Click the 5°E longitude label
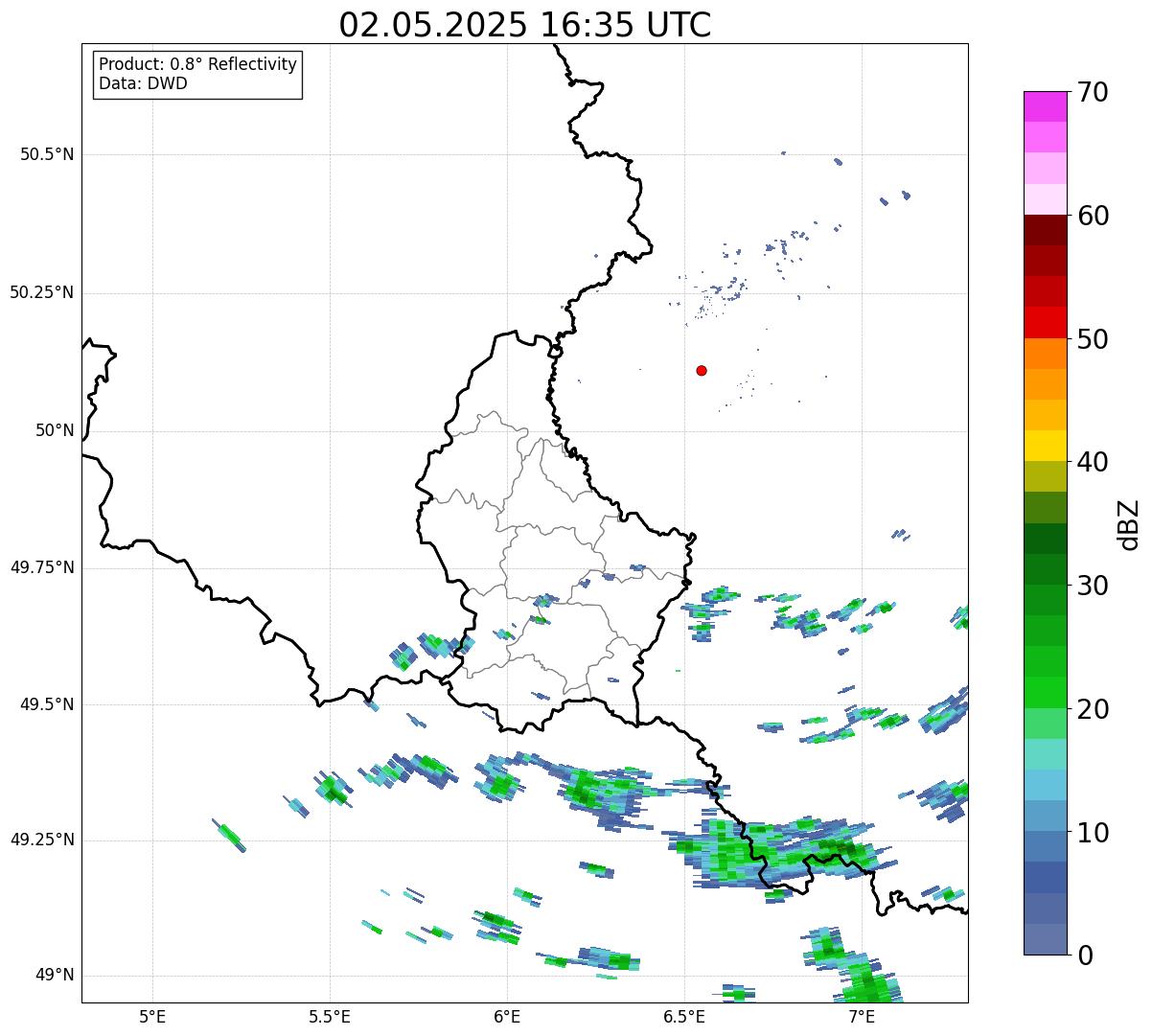The height and width of the screenshot is (1036, 1152). pos(152,1017)
